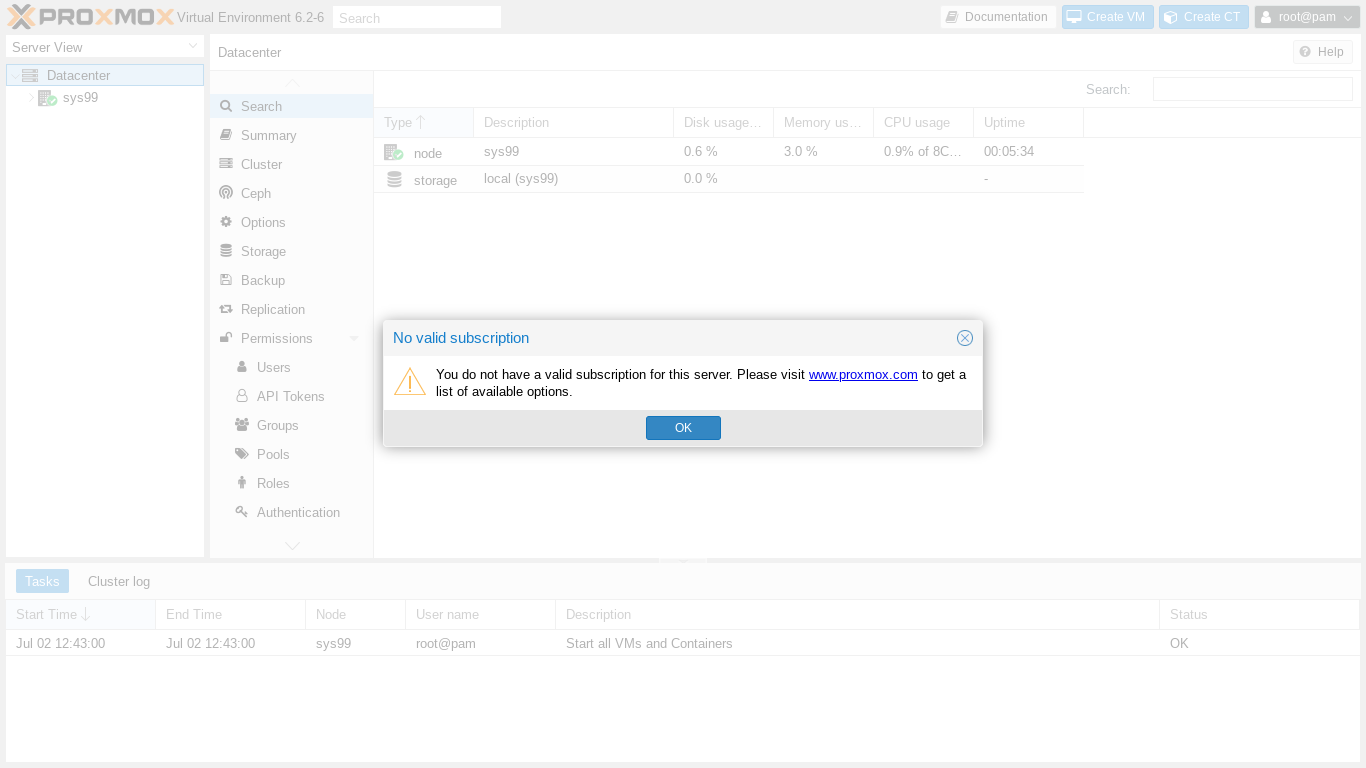Open the root@pam user menu
The width and height of the screenshot is (1366, 768).
1307,17
